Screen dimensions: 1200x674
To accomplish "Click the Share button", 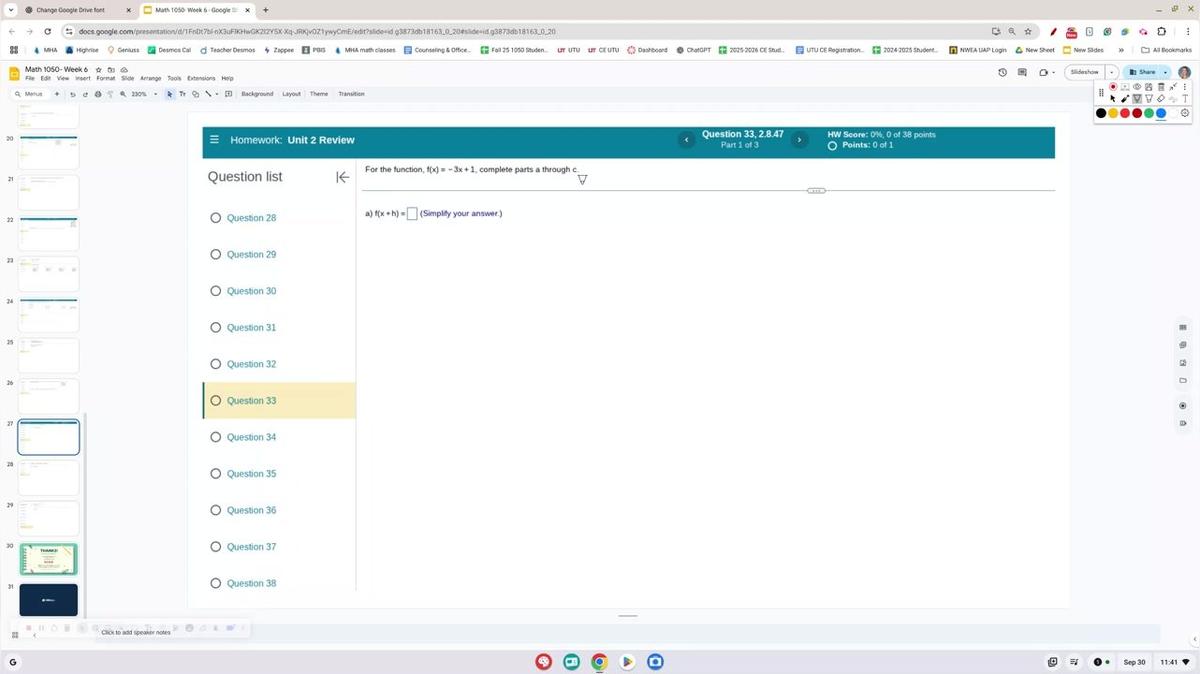I will click(1145, 72).
